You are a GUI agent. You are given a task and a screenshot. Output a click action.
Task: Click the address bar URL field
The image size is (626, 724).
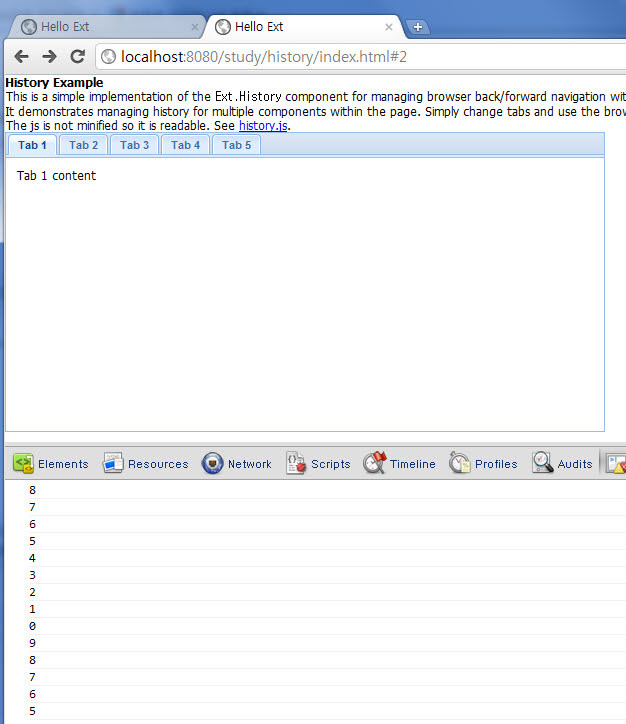tap(360, 57)
